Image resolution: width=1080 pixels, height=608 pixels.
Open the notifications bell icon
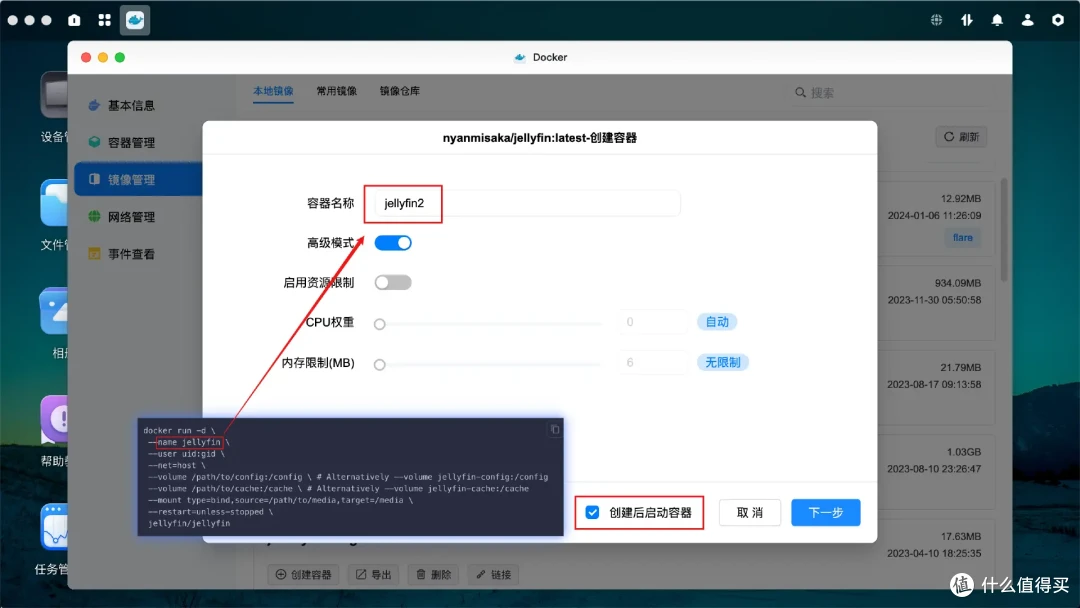point(997,20)
